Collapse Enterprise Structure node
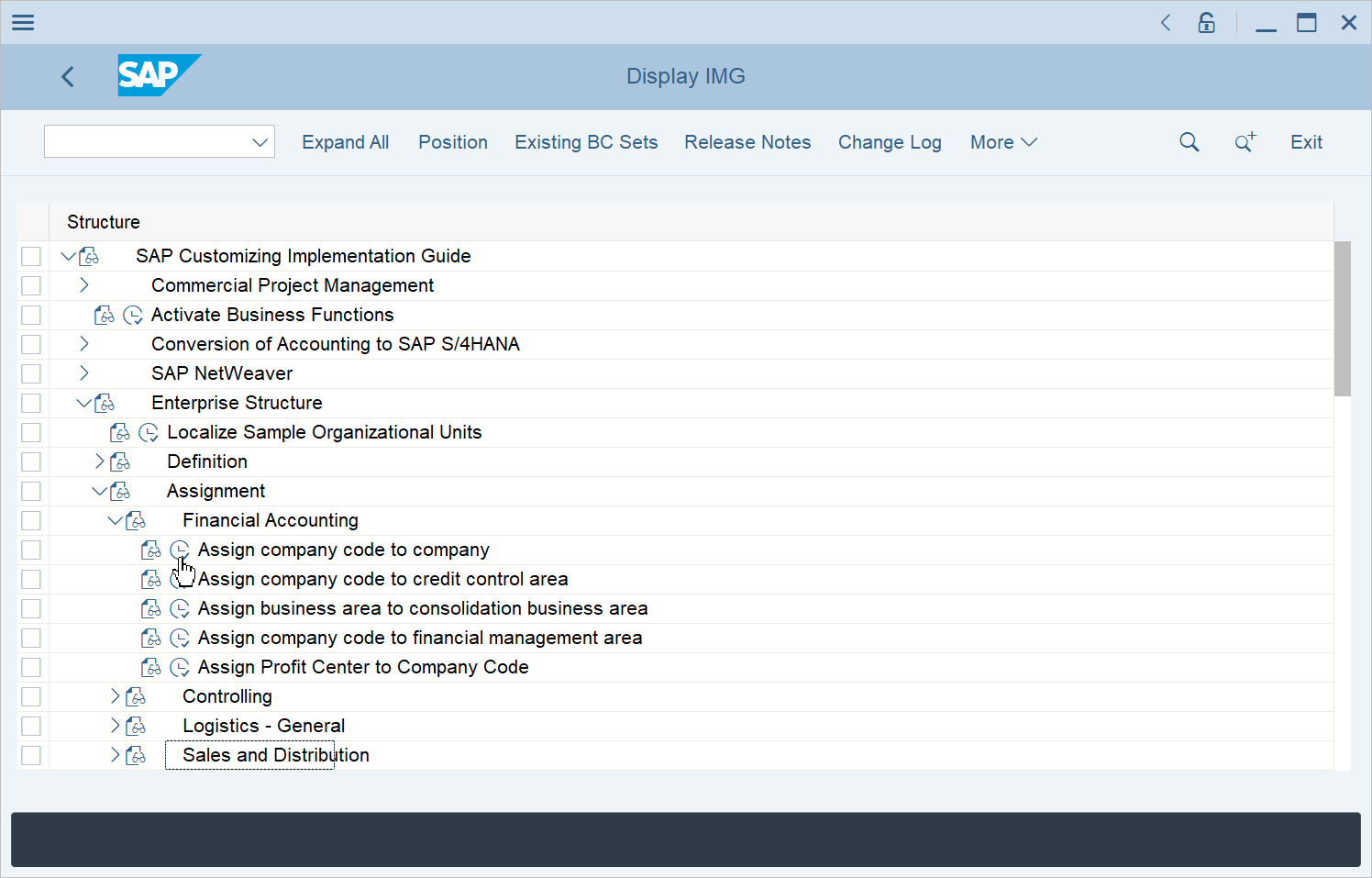The width and height of the screenshot is (1372, 878). pyautogui.click(x=83, y=403)
